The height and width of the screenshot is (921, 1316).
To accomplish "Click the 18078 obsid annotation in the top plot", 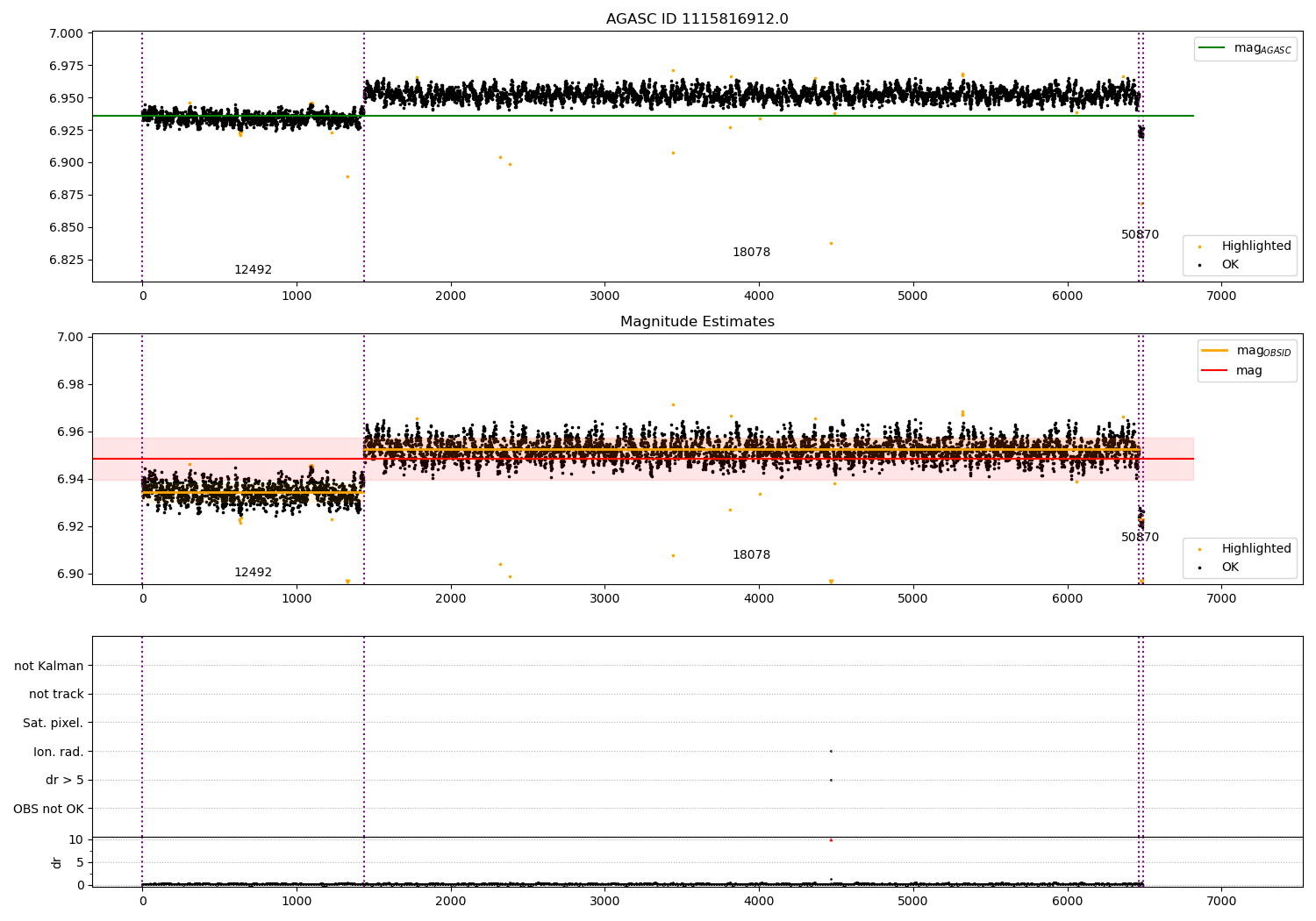I will pyautogui.click(x=751, y=253).
